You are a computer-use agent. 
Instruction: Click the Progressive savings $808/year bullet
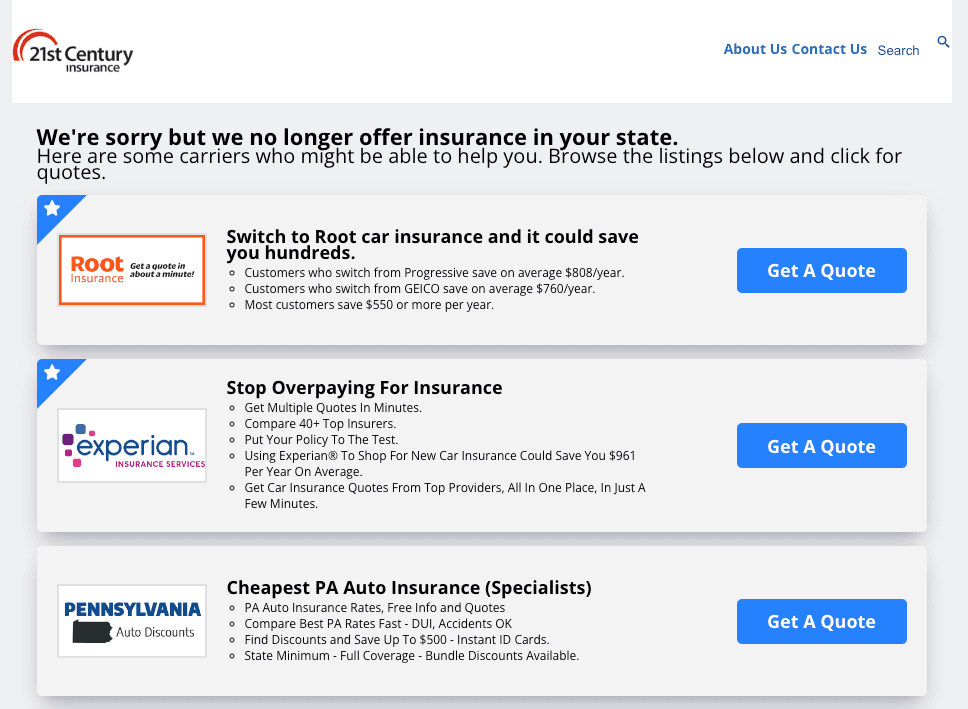tap(434, 273)
